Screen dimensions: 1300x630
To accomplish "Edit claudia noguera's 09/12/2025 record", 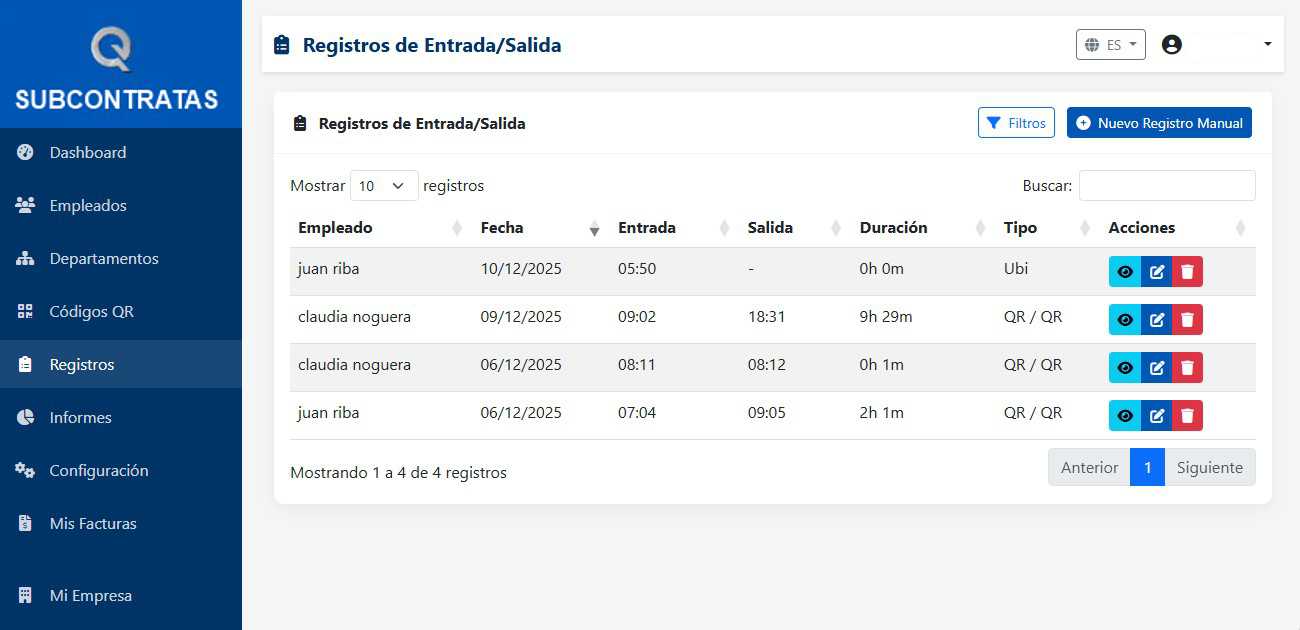I will coord(1155,319).
